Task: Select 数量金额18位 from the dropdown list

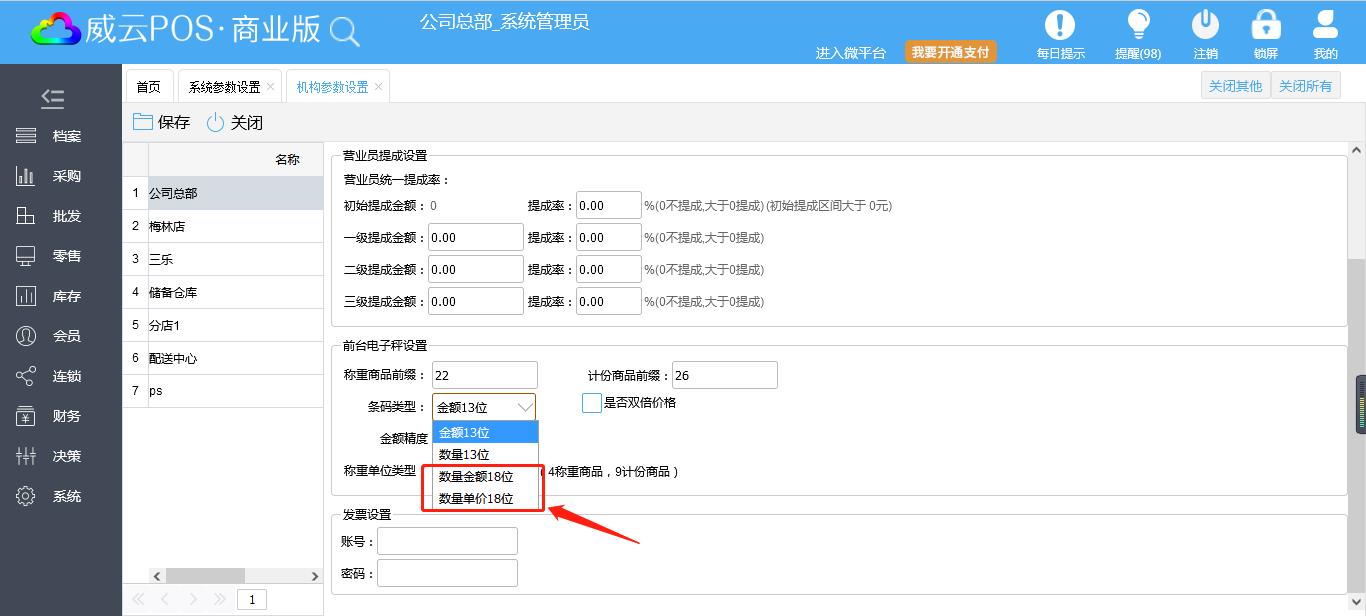Action: coord(476,477)
